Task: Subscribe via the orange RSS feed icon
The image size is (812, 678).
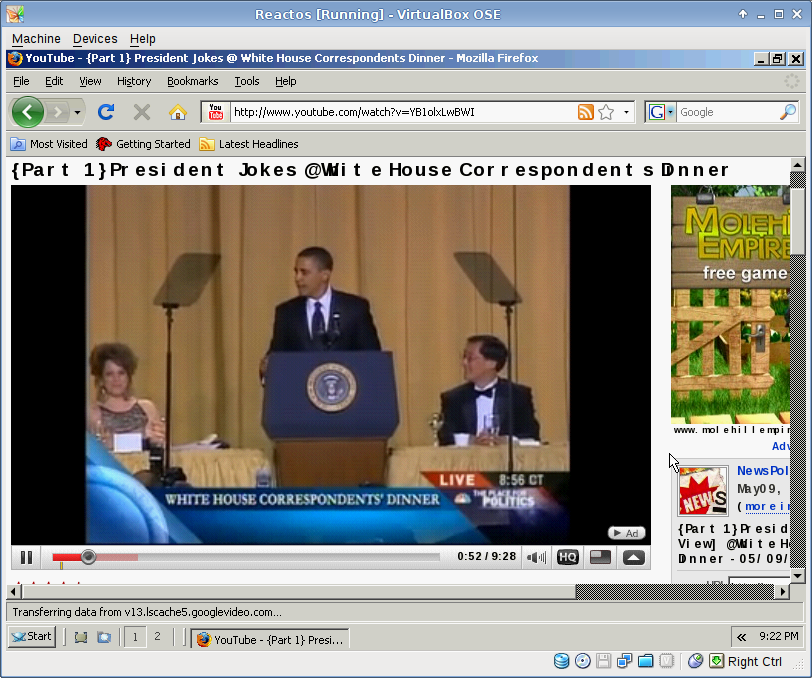Action: pos(586,112)
